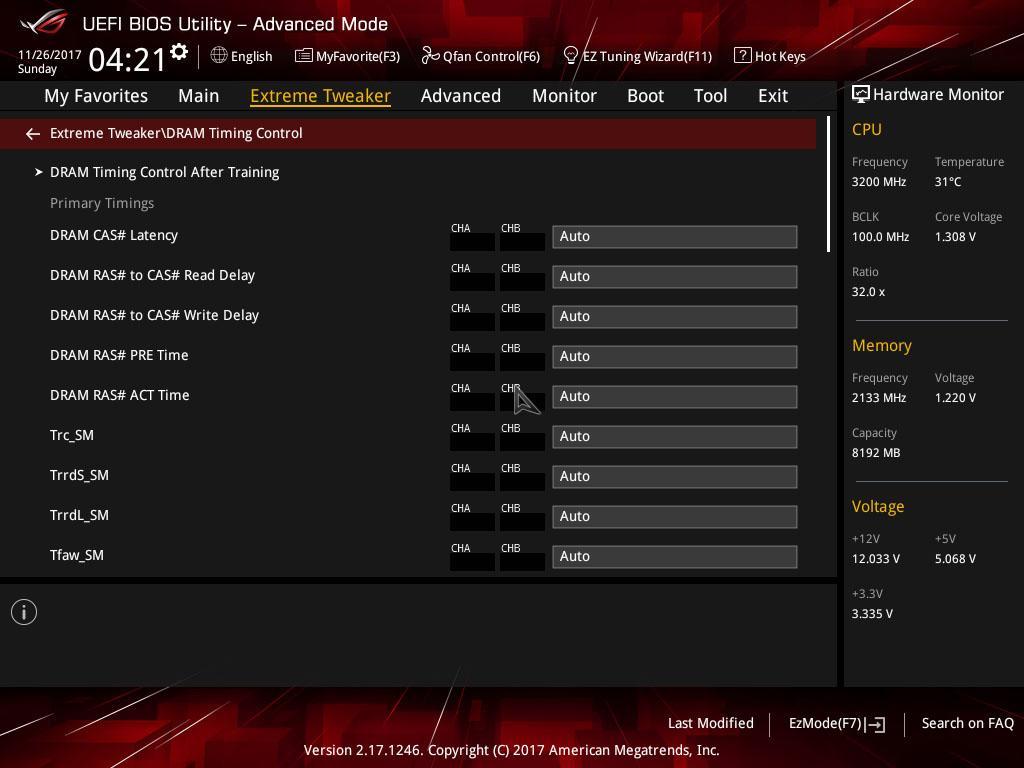1024x768 pixels.
Task: Click the settings gear next to the clock
Action: tap(179, 52)
